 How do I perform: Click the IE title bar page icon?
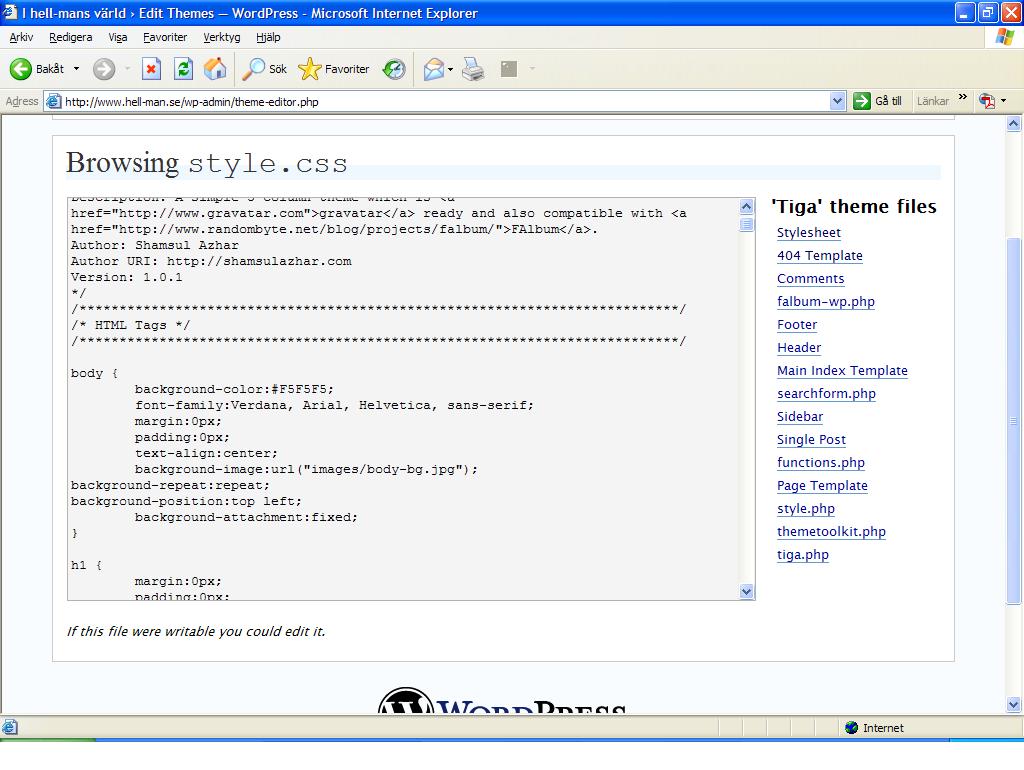coord(10,12)
